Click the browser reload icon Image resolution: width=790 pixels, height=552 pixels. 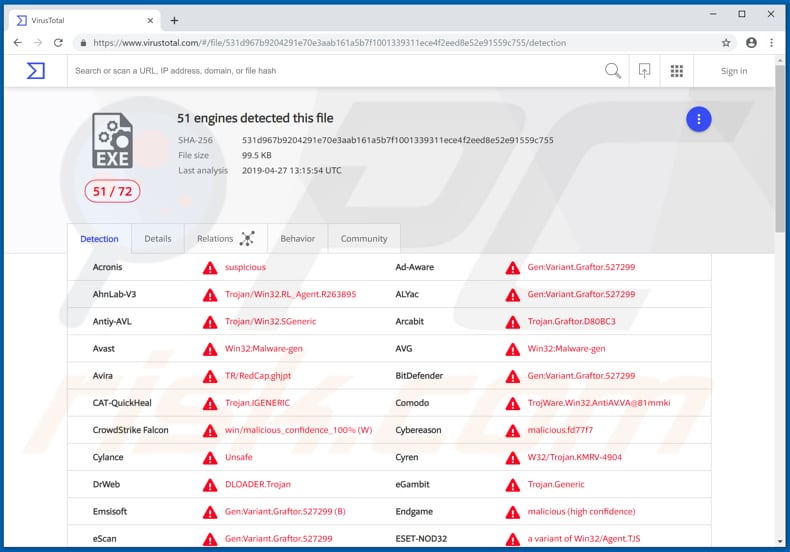(x=58, y=43)
